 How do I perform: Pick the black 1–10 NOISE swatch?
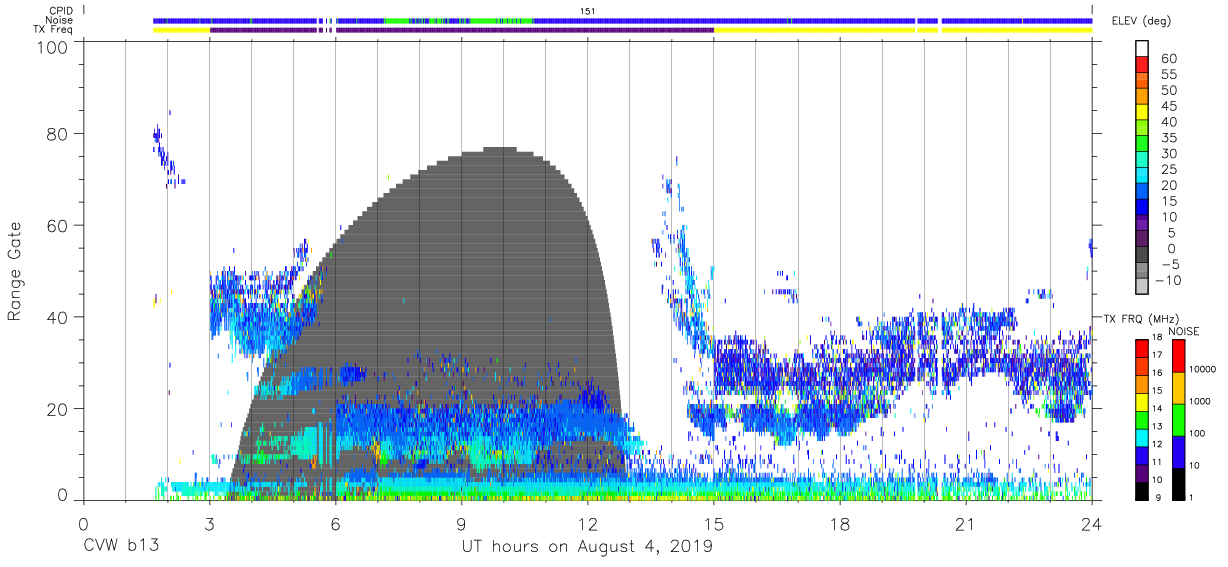coord(1179,482)
